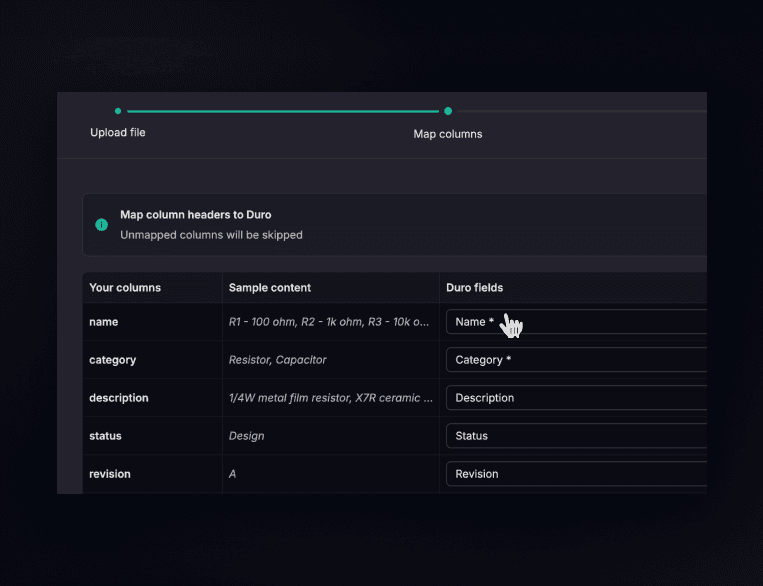Click the Upload file step dot
This screenshot has height=586, width=763.
(118, 111)
